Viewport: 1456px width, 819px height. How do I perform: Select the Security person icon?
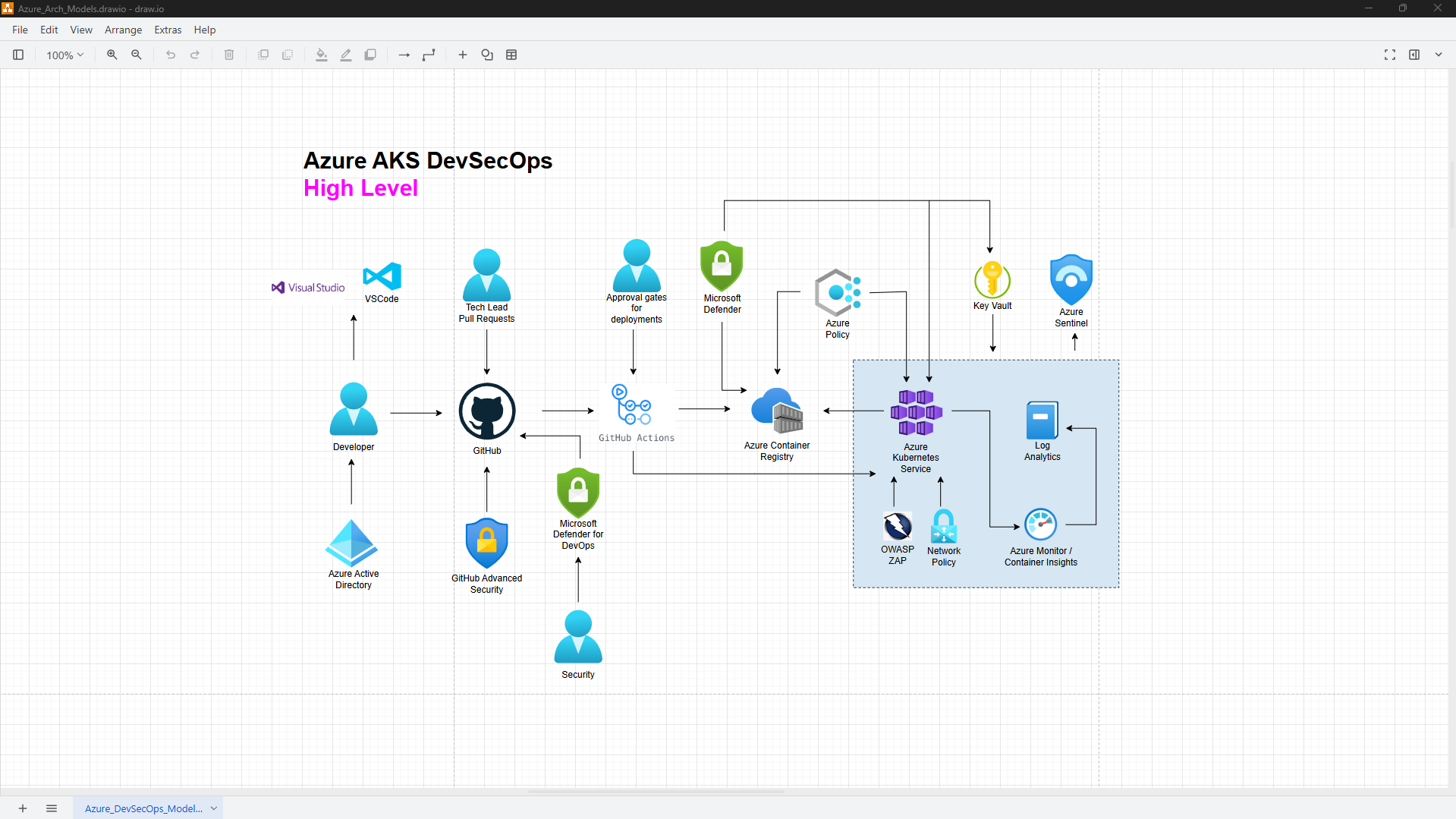coord(578,637)
